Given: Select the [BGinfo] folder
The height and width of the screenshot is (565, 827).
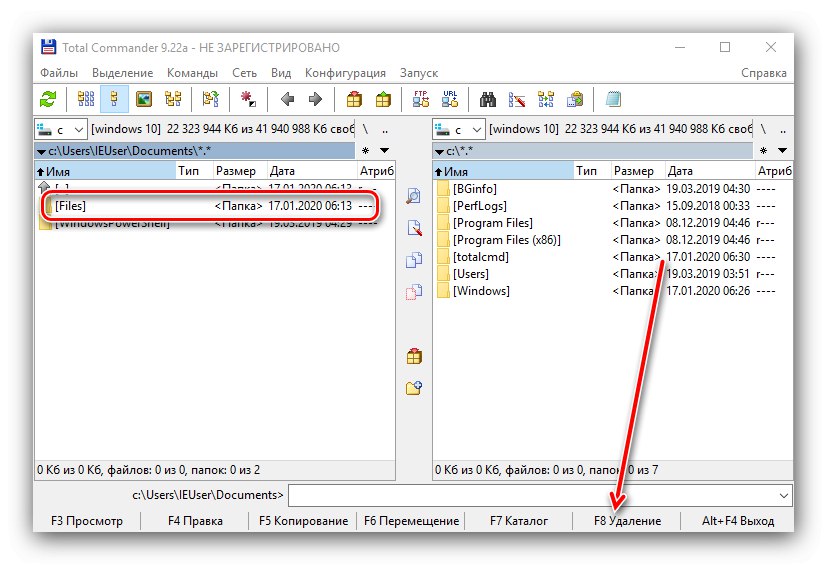Looking at the screenshot, I should (x=613, y=189).
